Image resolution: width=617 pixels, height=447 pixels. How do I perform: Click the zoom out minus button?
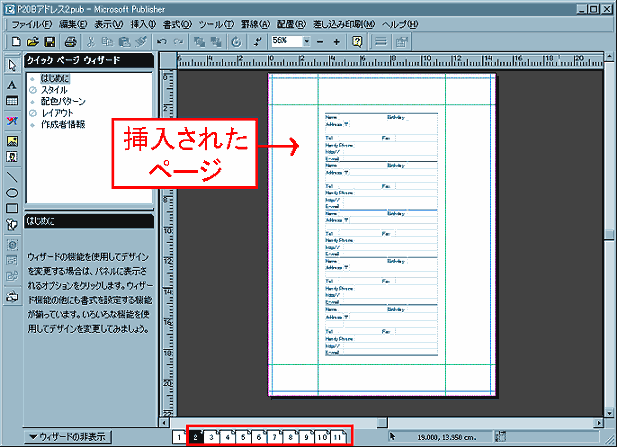click(x=321, y=42)
